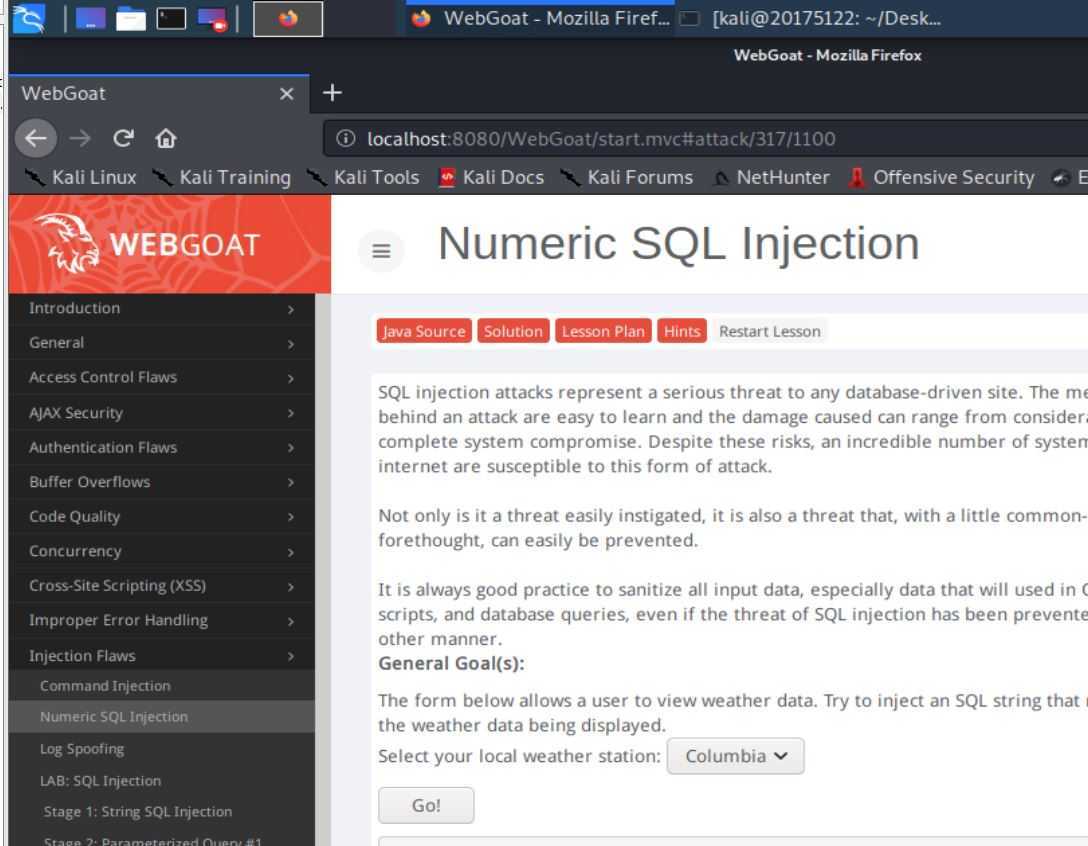1088x846 pixels.
Task: Click the browser forward arrow
Action: point(80,138)
